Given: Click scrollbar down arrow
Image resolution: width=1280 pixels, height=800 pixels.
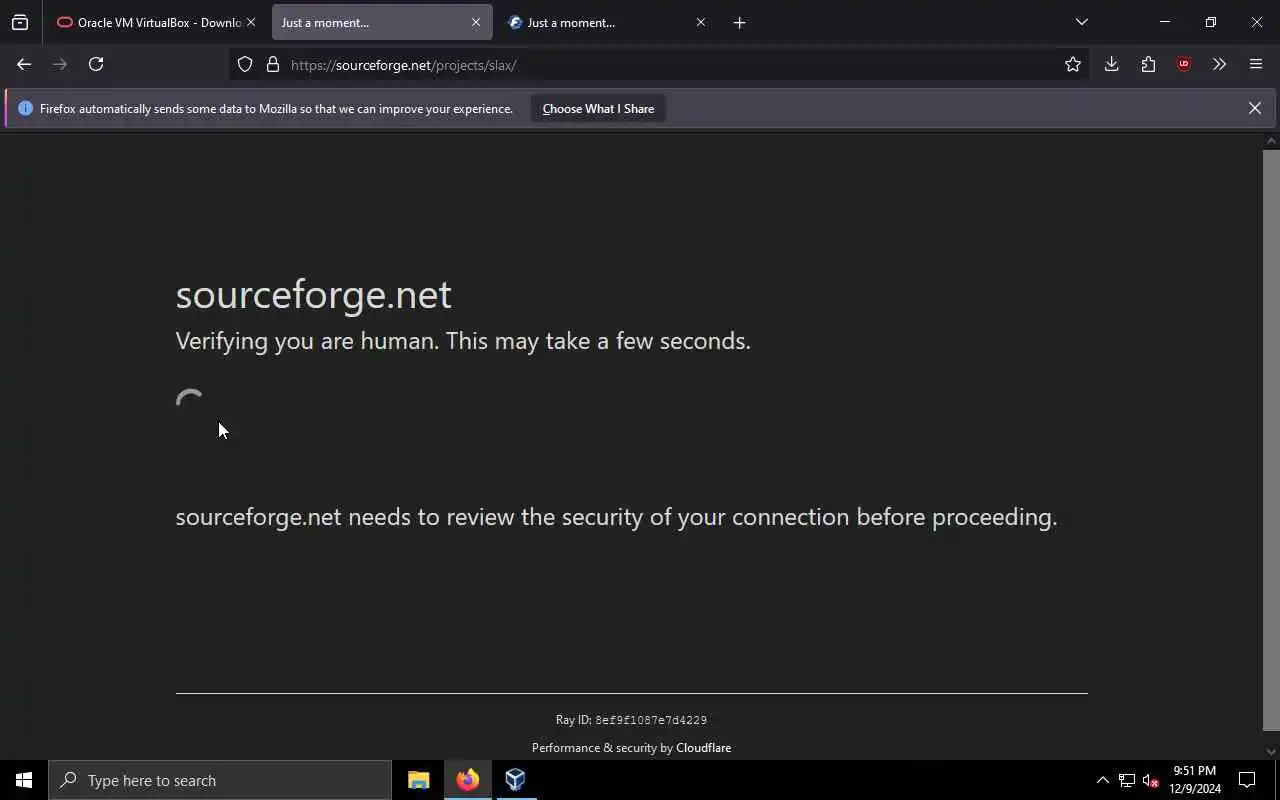Looking at the screenshot, I should pos(1271,751).
